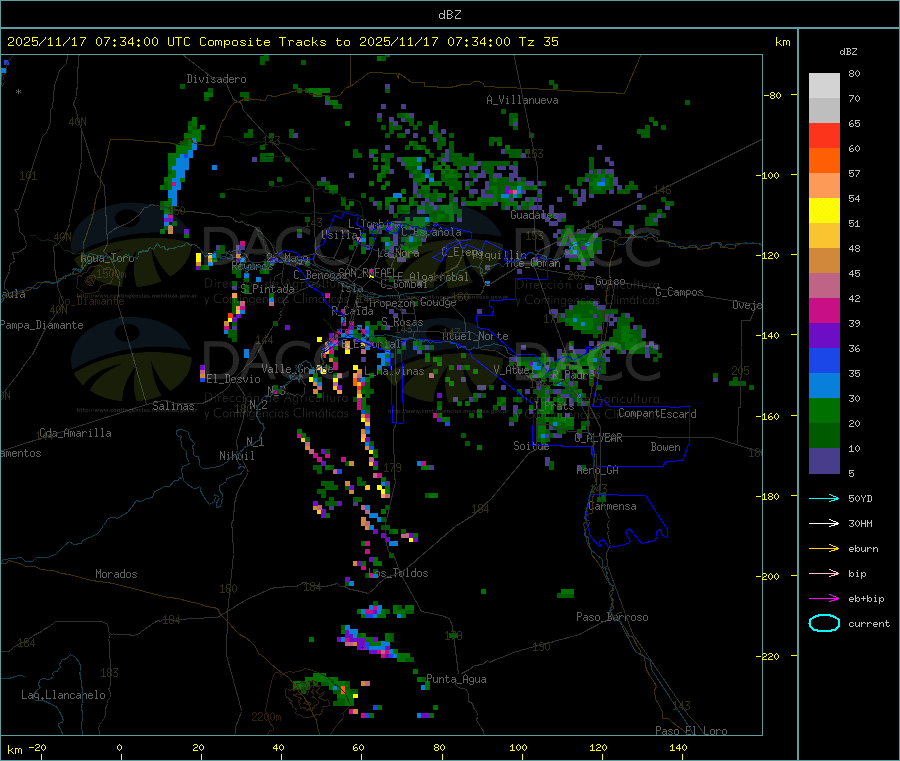Screen dimensions: 900x761
Task: Click the -80 tick on vertical km axis
Action: click(x=773, y=95)
